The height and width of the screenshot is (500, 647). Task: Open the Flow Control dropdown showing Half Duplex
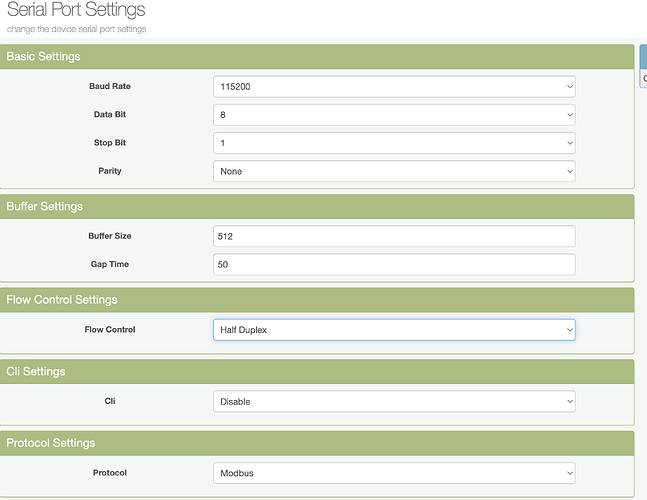click(394, 330)
